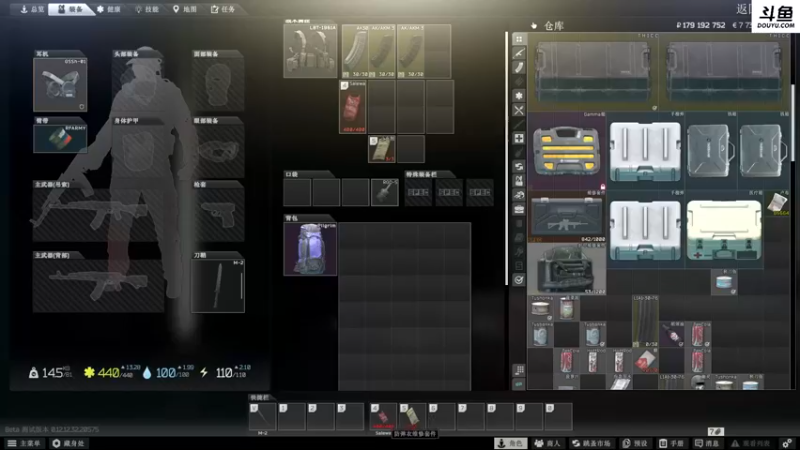Open 消息 messages
The width and height of the screenshot is (800, 450).
[x=707, y=443]
